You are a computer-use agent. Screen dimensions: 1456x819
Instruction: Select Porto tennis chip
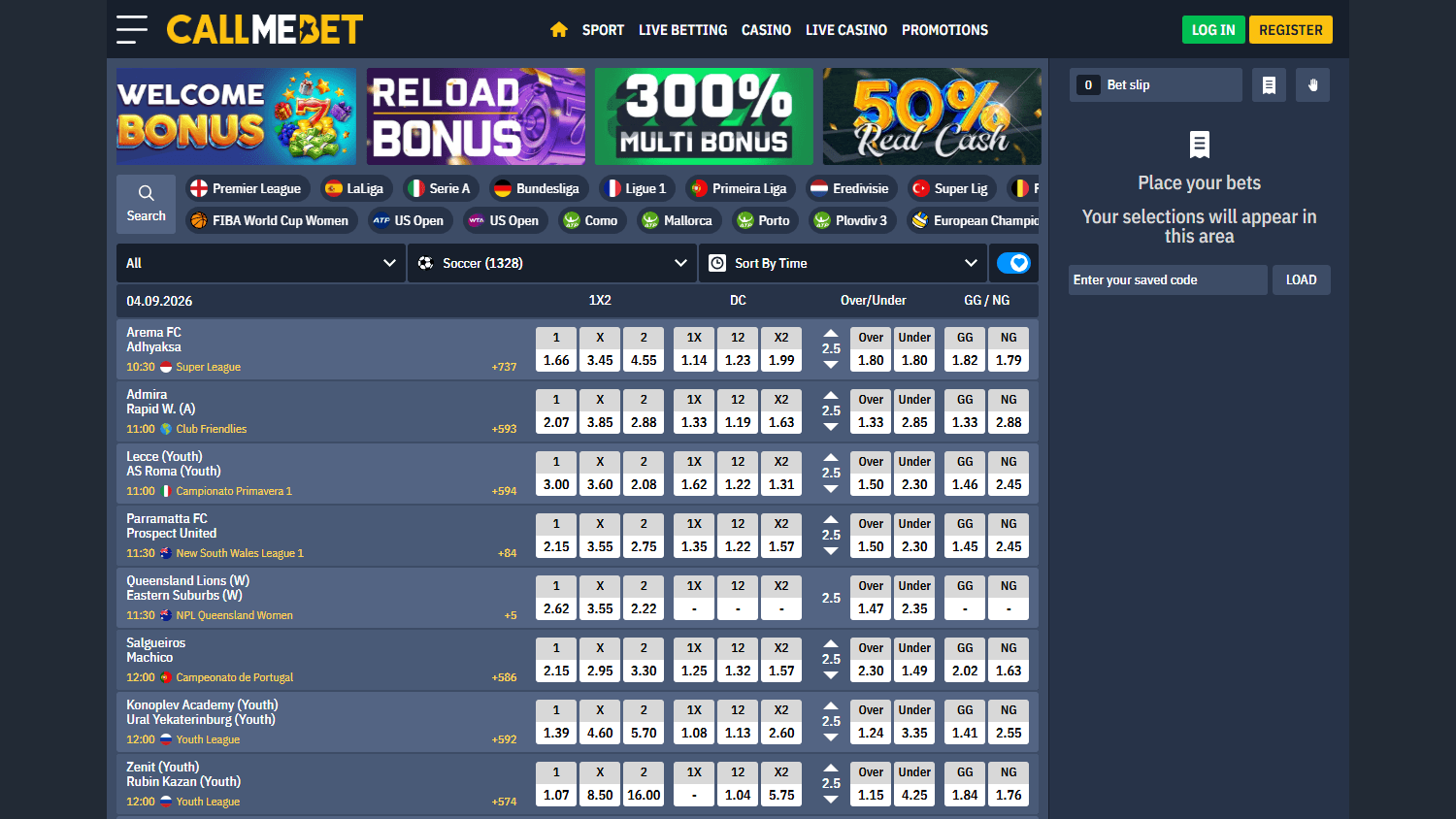[x=764, y=220]
